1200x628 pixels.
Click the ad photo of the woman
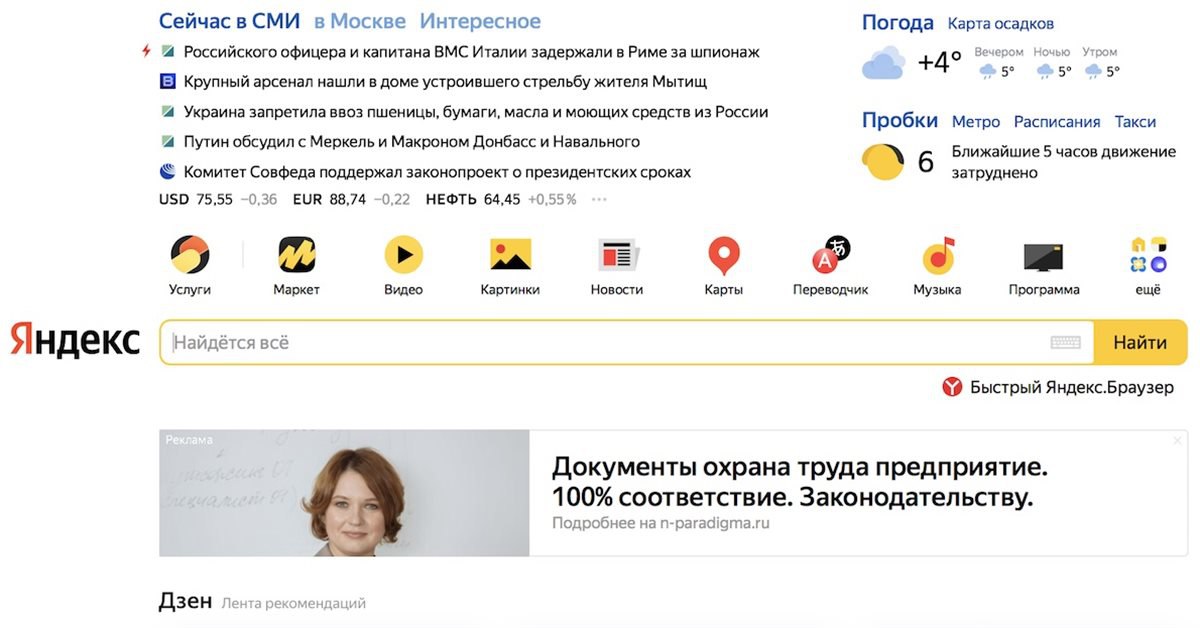(x=344, y=493)
